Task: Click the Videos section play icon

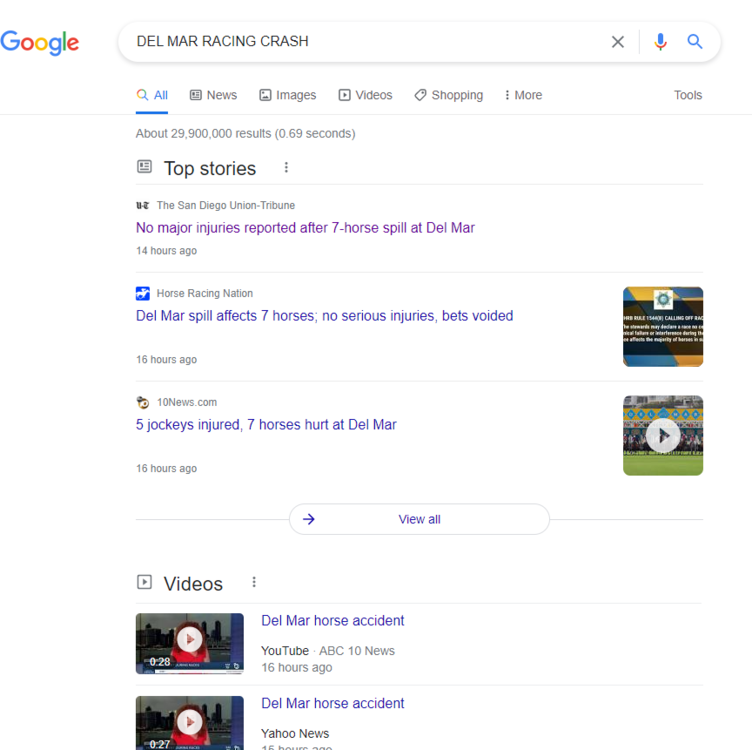Action: [144, 582]
